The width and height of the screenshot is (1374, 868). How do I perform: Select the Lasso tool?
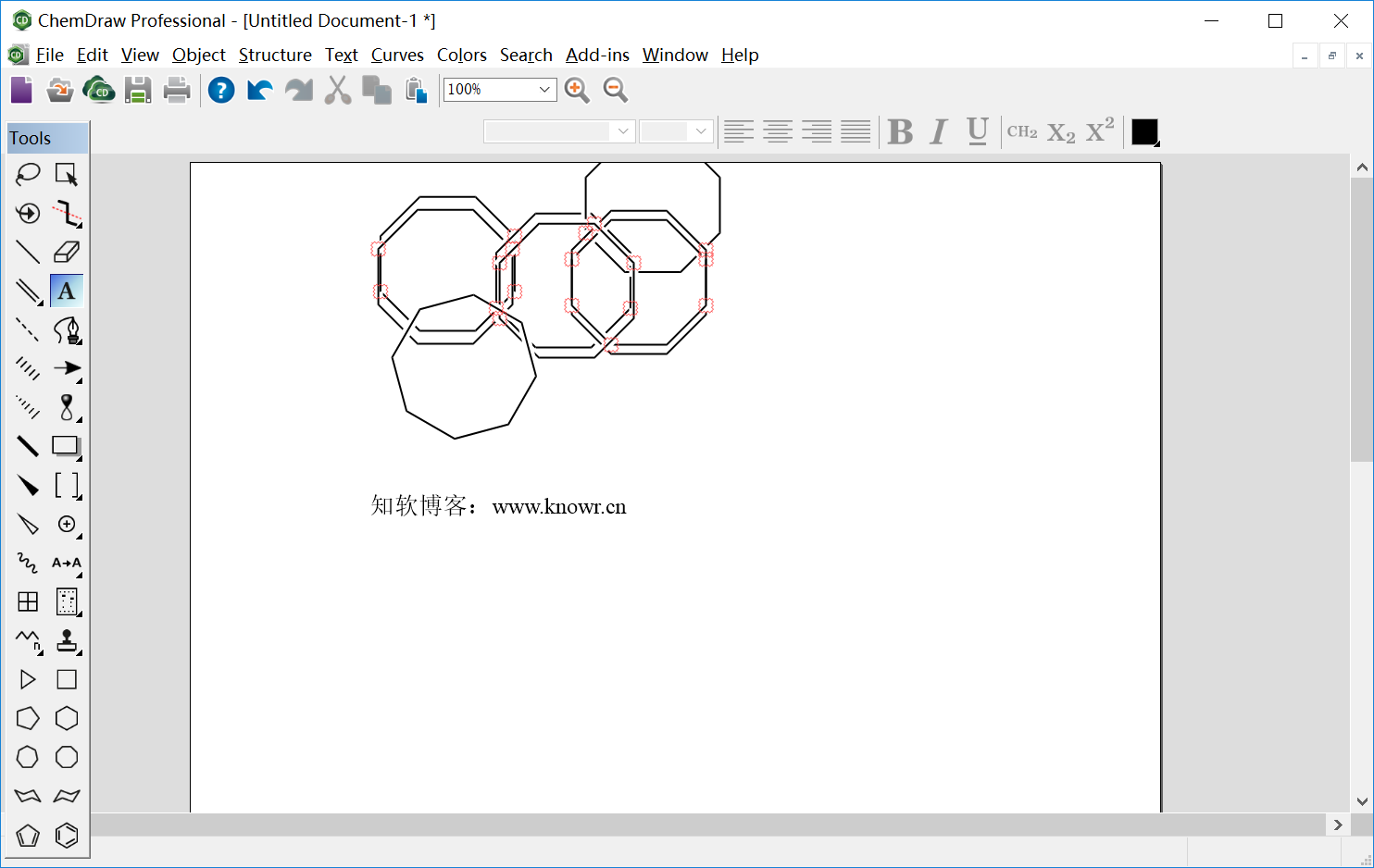click(28, 174)
